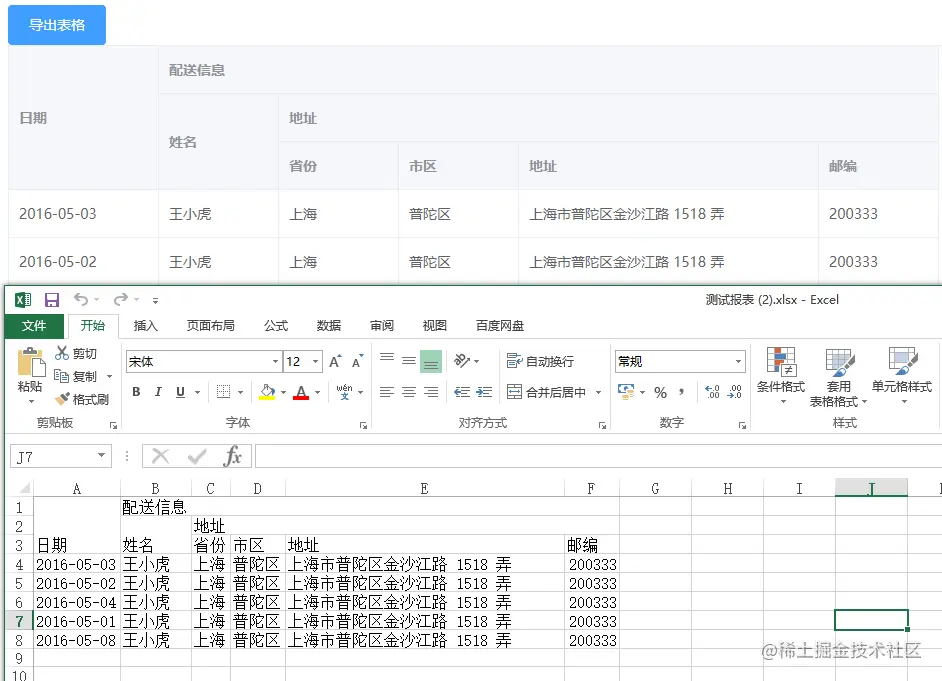
Task: Toggle middle vertical alignment
Action: tap(409, 361)
